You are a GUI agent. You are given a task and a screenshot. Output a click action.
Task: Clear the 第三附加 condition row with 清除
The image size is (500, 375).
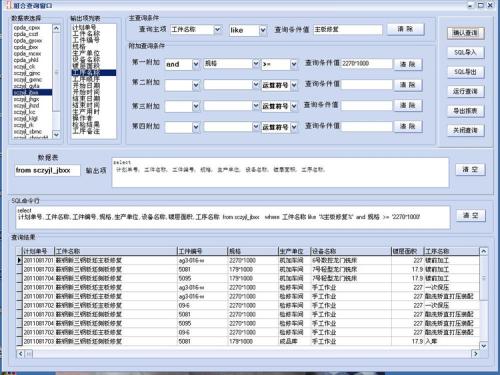(408, 106)
